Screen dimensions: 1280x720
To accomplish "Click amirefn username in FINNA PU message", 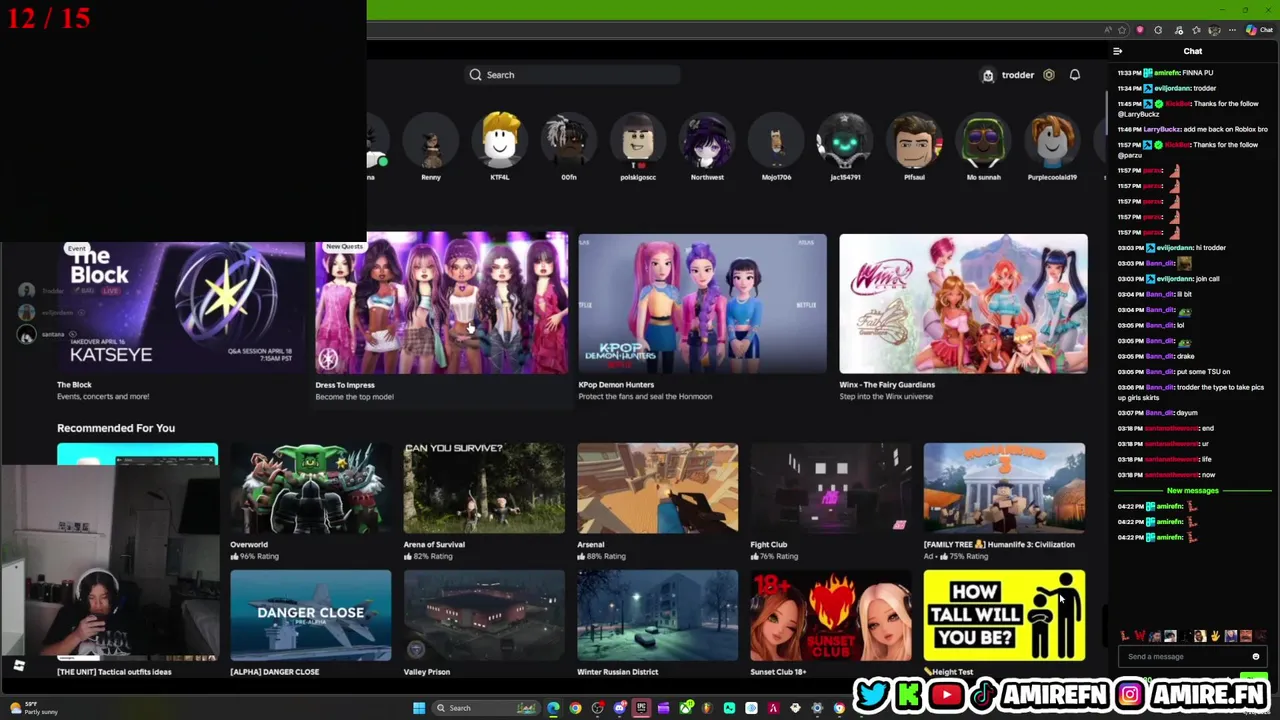I will [x=1167, y=73].
